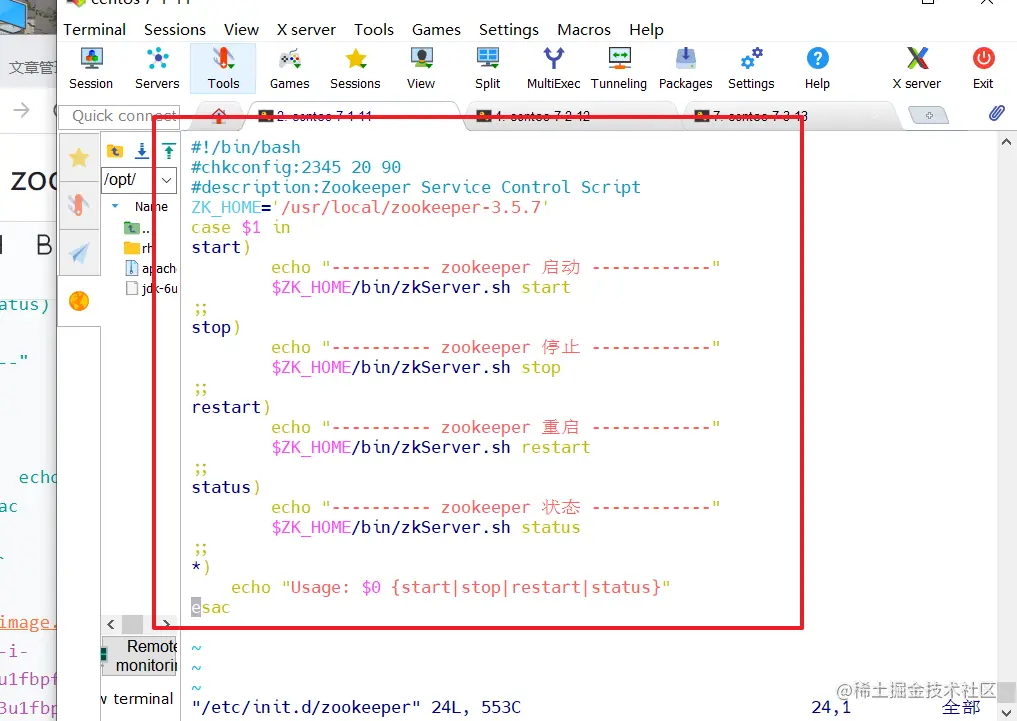The image size is (1017, 721).
Task: Click the parent folder icon in file browser
Action: [x=115, y=151]
